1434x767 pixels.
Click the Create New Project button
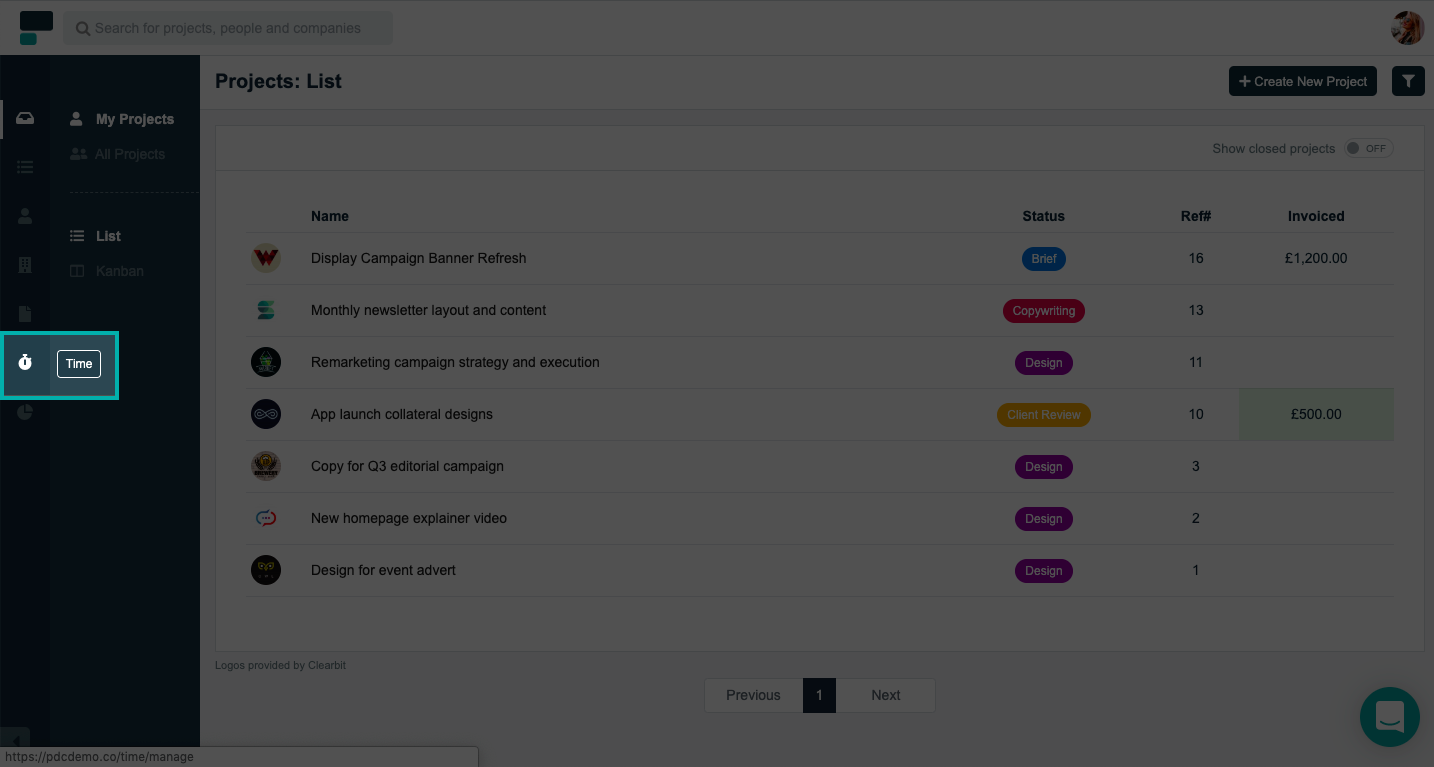coord(1302,81)
